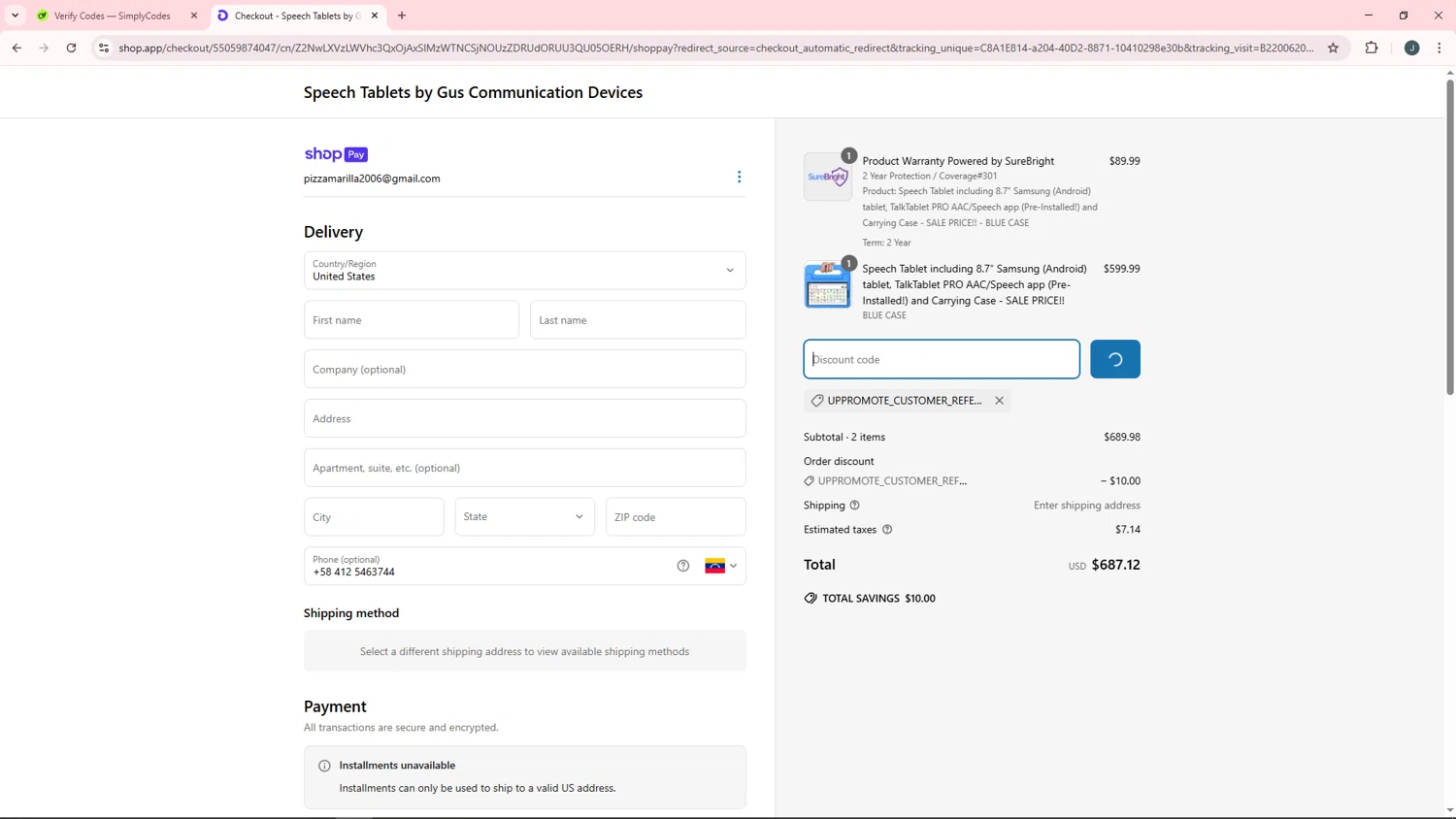Open the tab search dropdown arrow

[15, 16]
